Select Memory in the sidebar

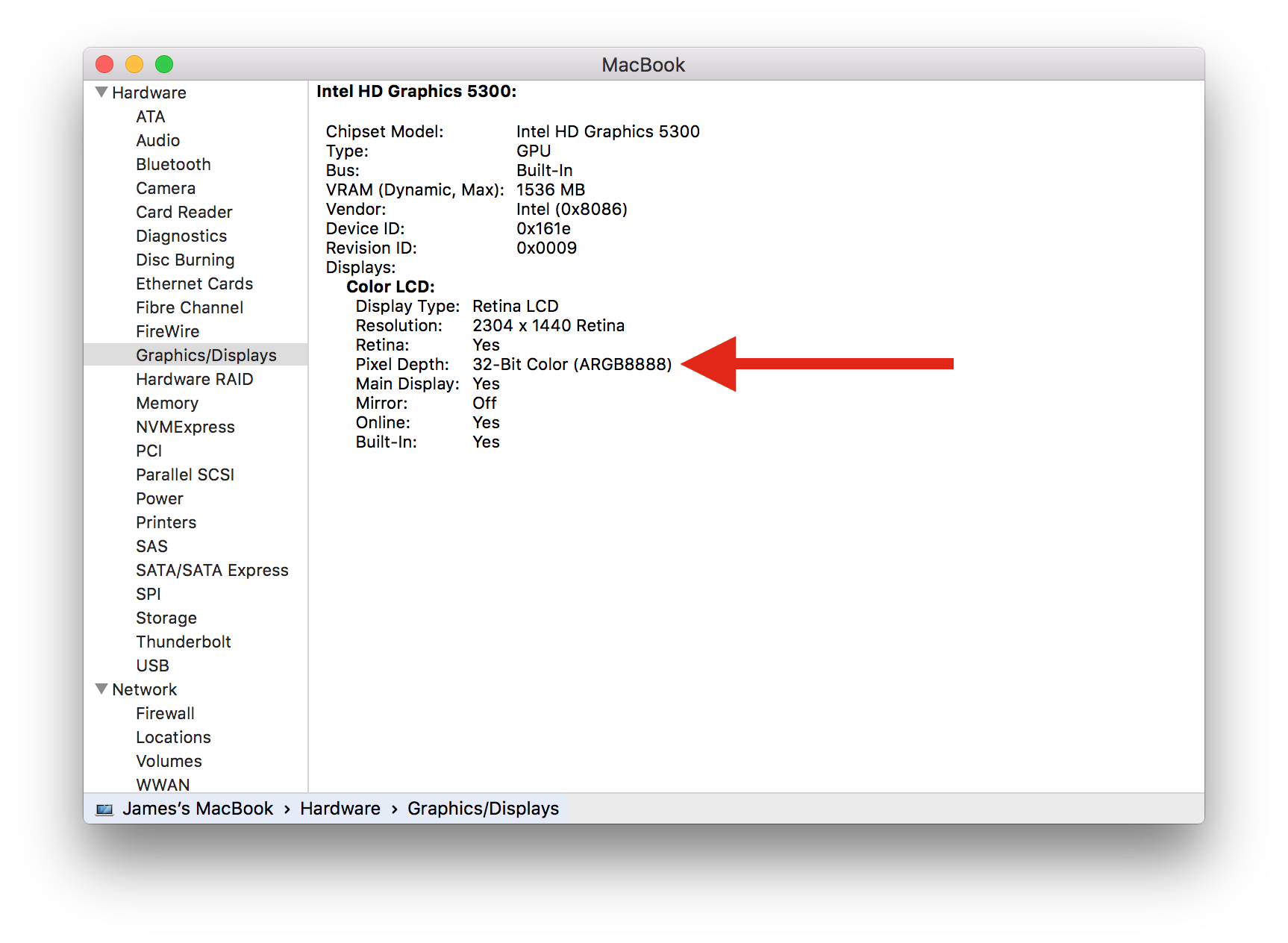pos(167,403)
